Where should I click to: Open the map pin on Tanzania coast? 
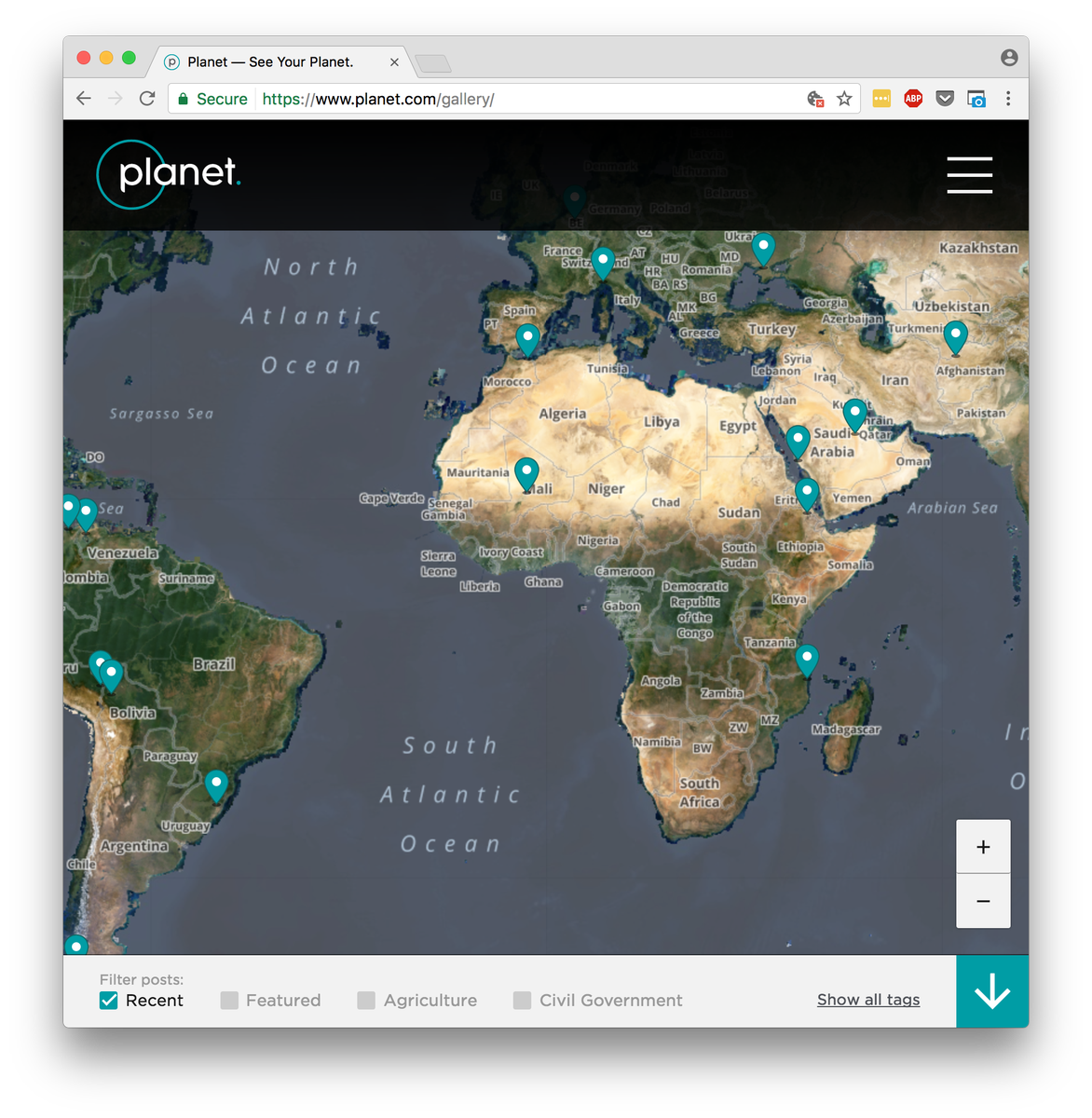pyautogui.click(x=807, y=661)
